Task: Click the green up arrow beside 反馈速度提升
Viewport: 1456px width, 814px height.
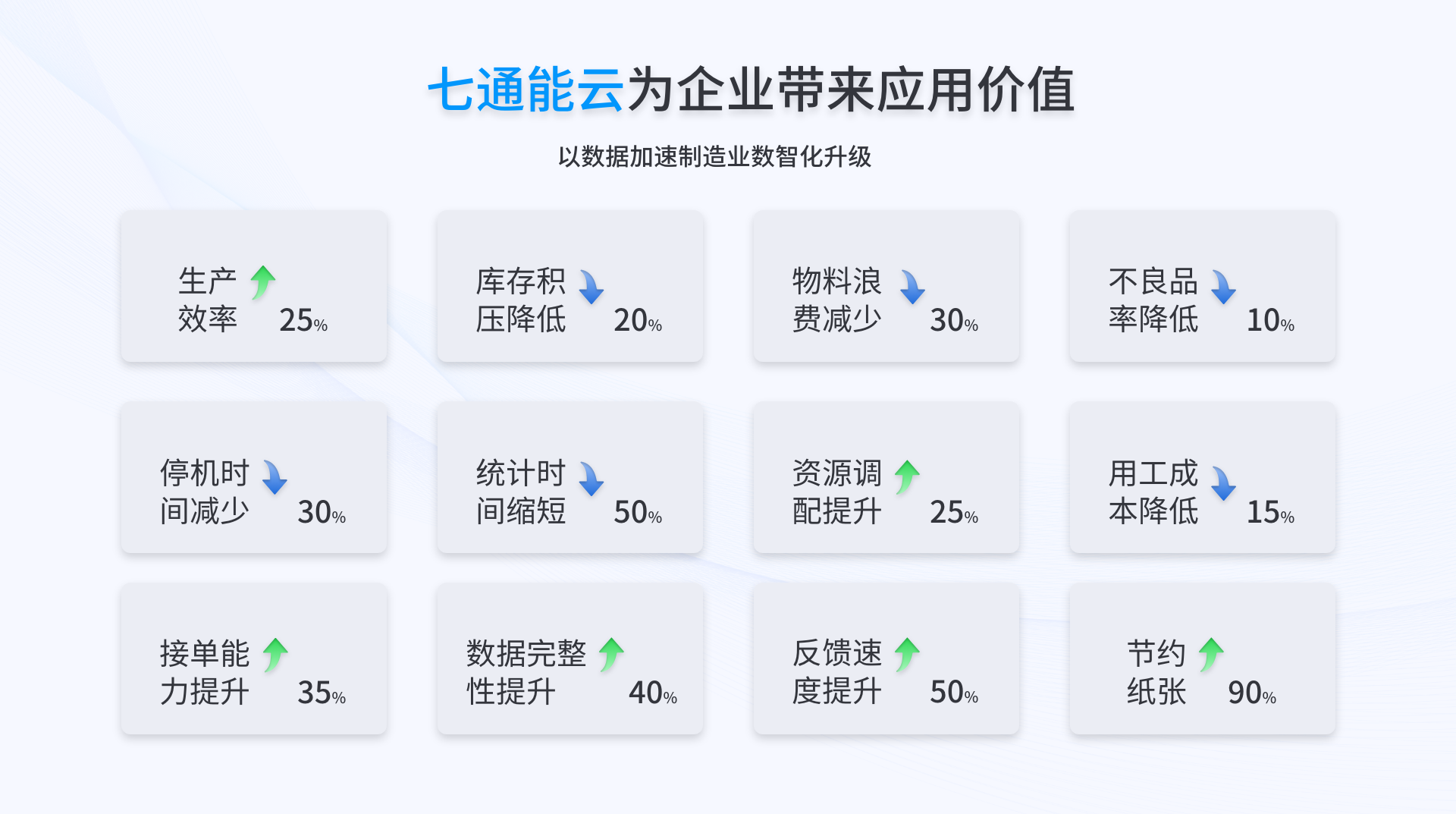Action: (x=907, y=655)
